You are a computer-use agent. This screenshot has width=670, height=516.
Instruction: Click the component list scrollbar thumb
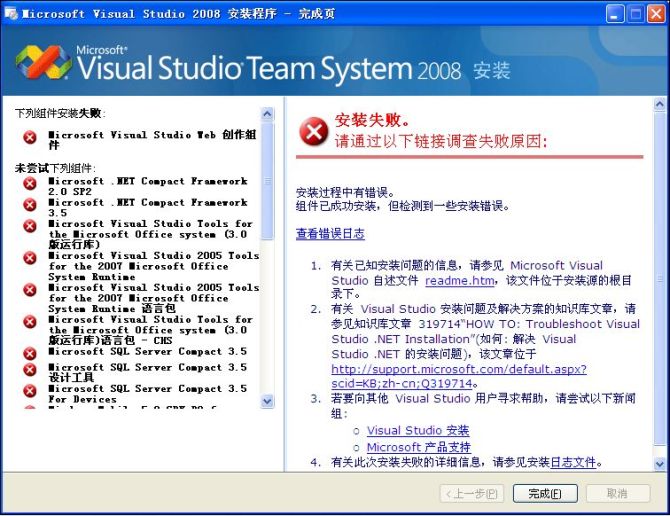click(267, 181)
